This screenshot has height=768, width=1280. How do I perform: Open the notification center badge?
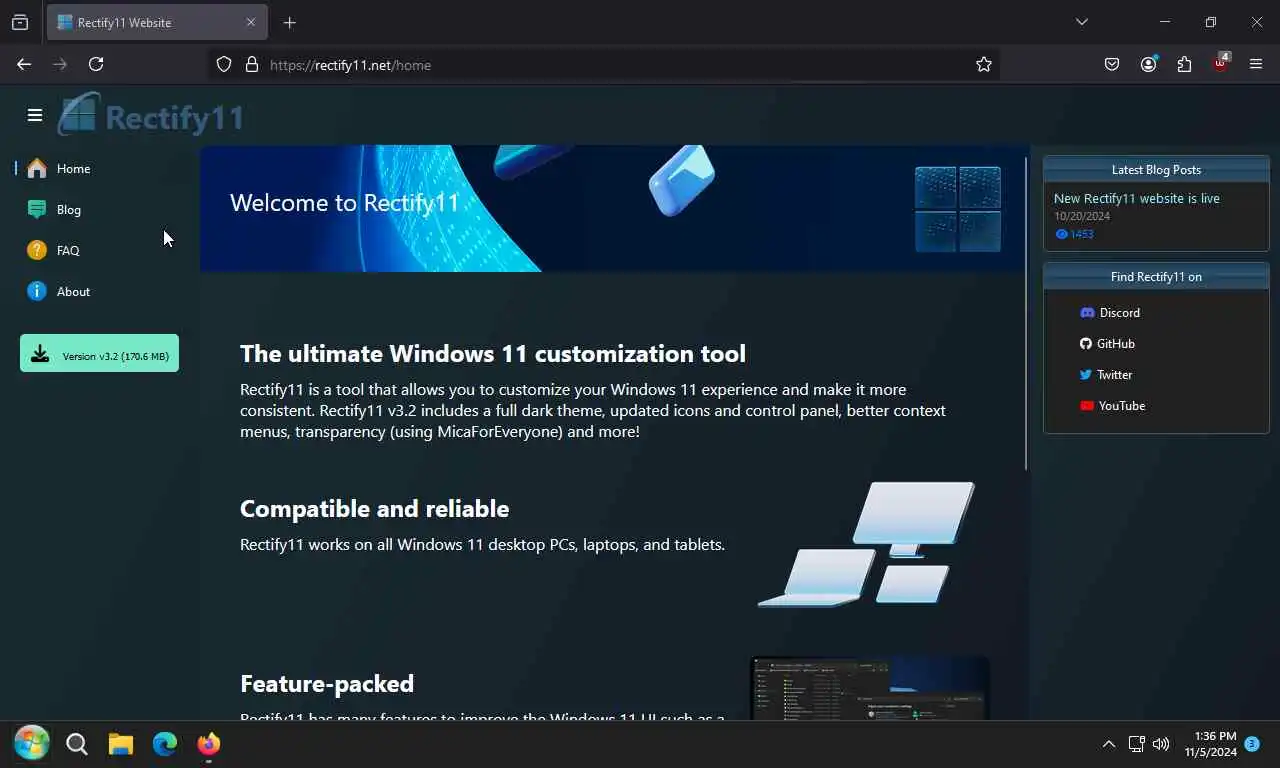1252,744
